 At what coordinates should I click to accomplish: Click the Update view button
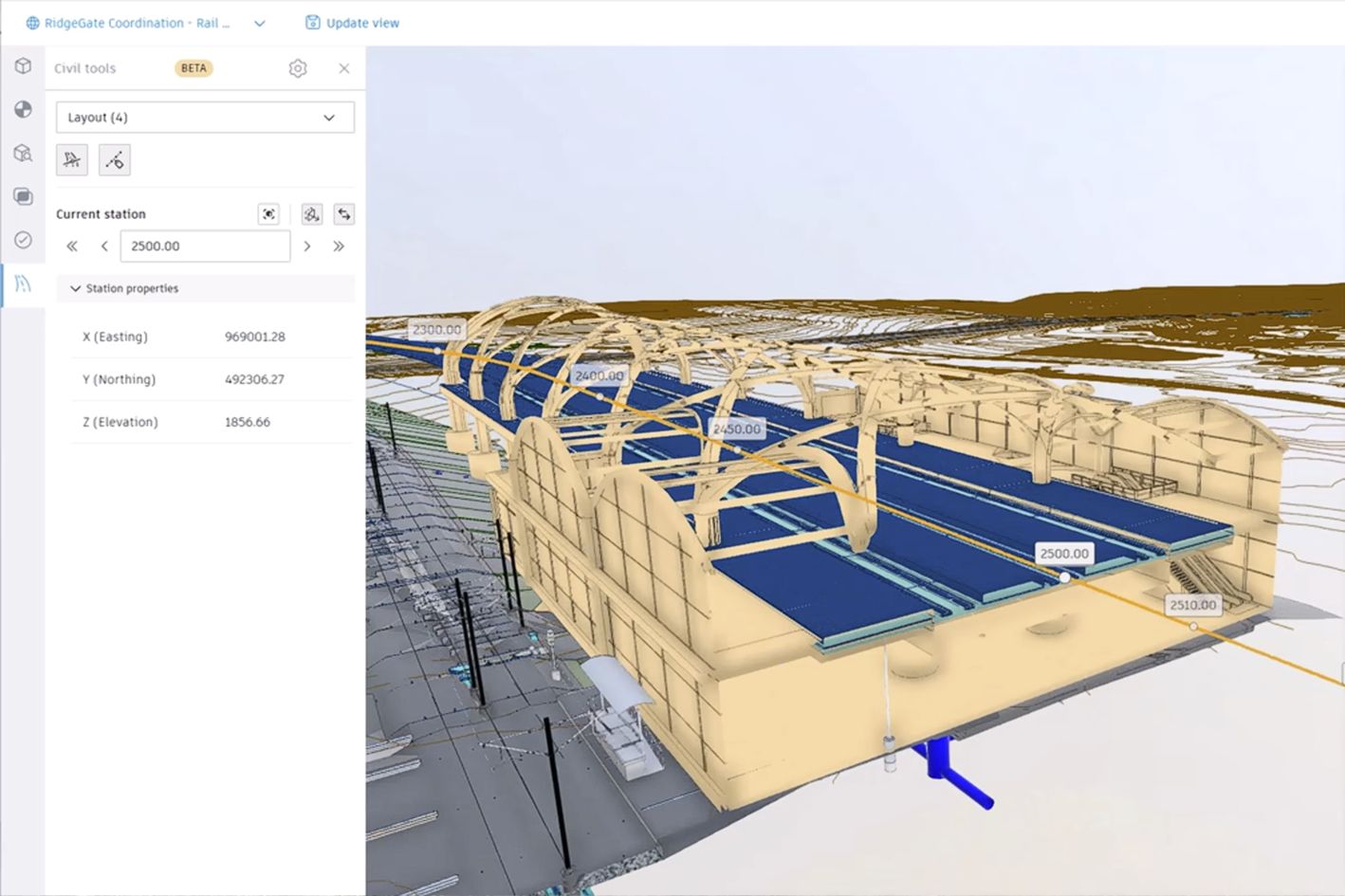[351, 23]
